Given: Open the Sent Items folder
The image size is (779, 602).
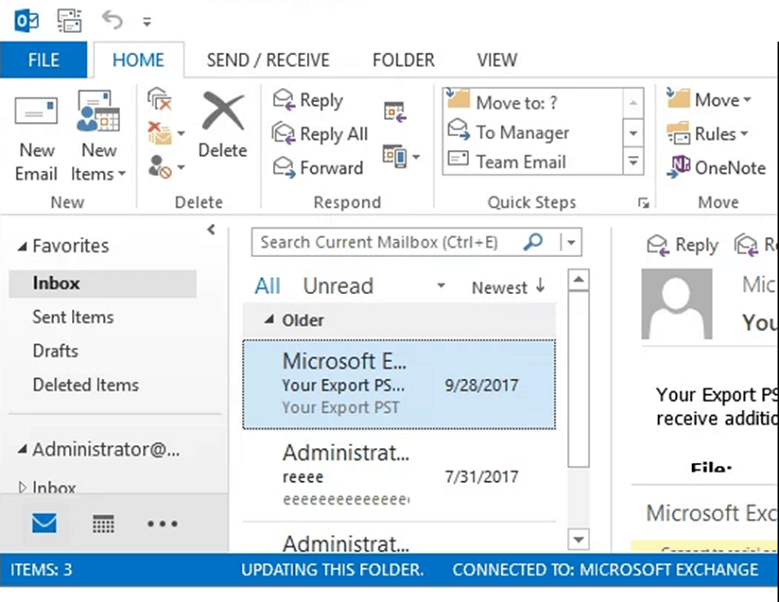Looking at the screenshot, I should pos(73,317).
